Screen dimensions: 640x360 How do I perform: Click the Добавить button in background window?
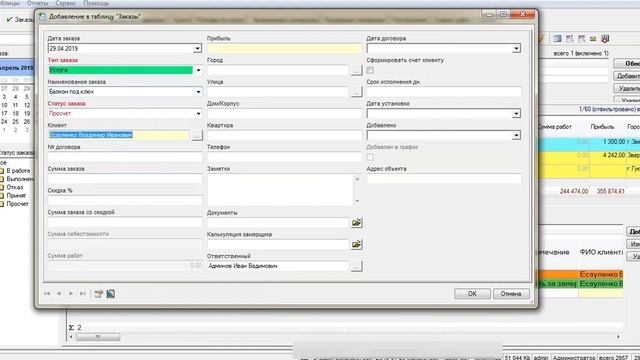[x=627, y=76]
